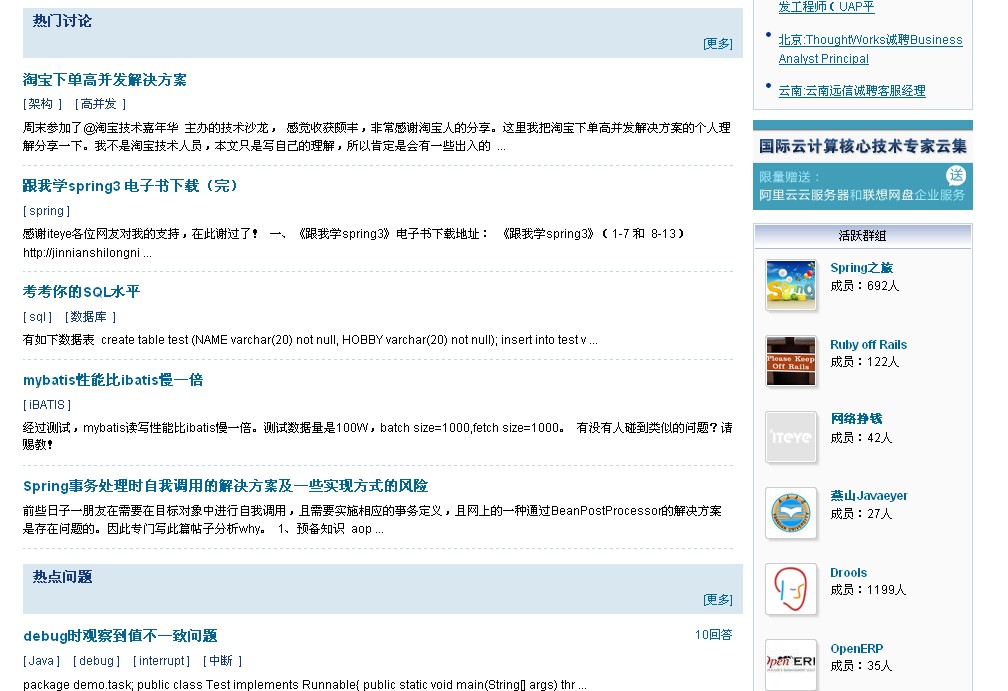
Task: Select the 中断 tag
Action: click(x=221, y=661)
